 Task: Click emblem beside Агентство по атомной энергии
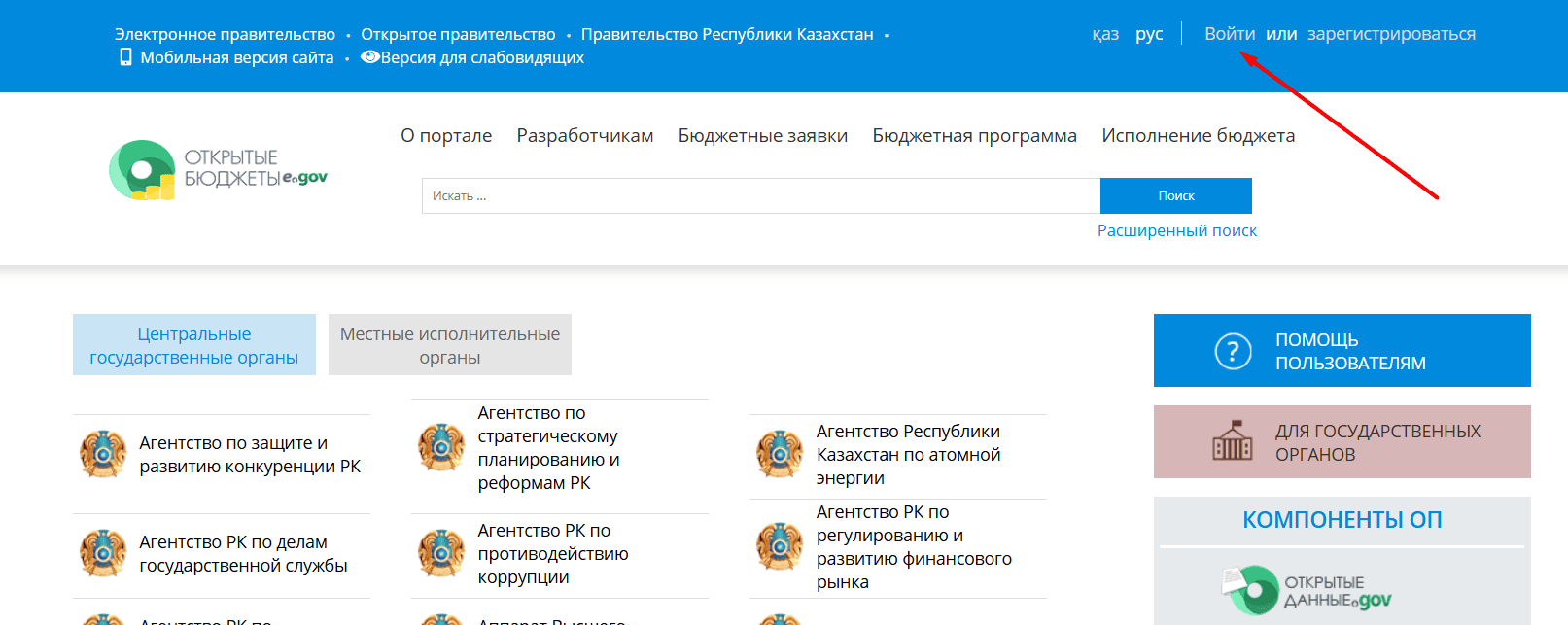(780, 454)
